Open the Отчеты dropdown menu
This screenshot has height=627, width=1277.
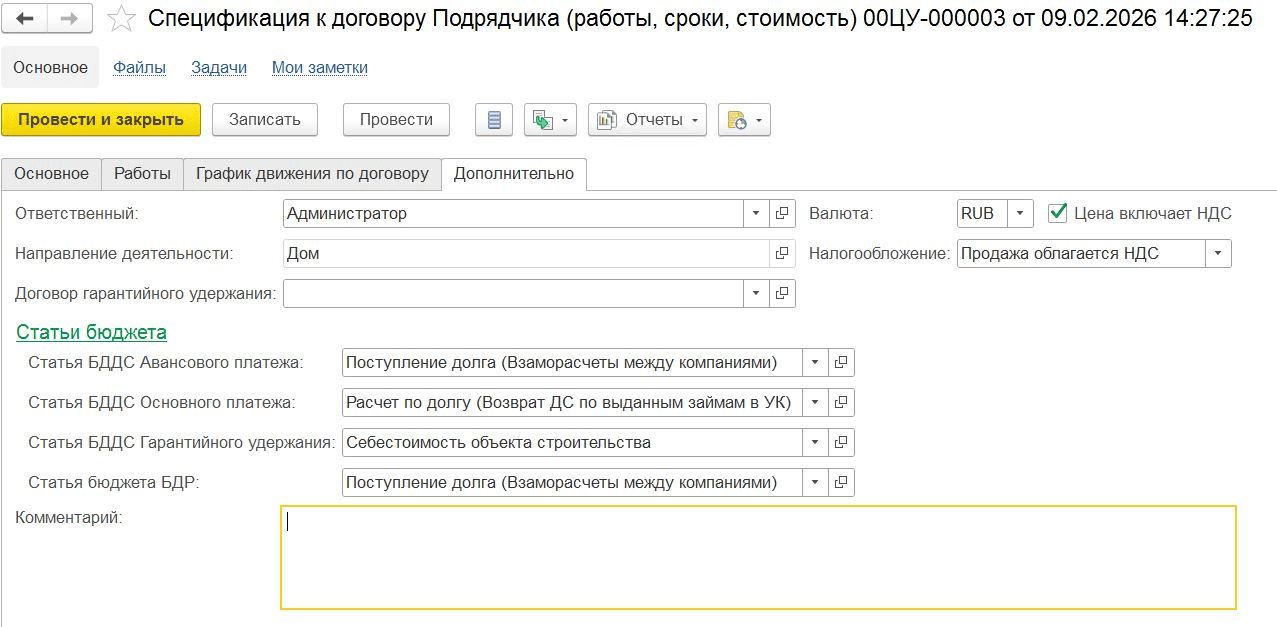tap(647, 120)
